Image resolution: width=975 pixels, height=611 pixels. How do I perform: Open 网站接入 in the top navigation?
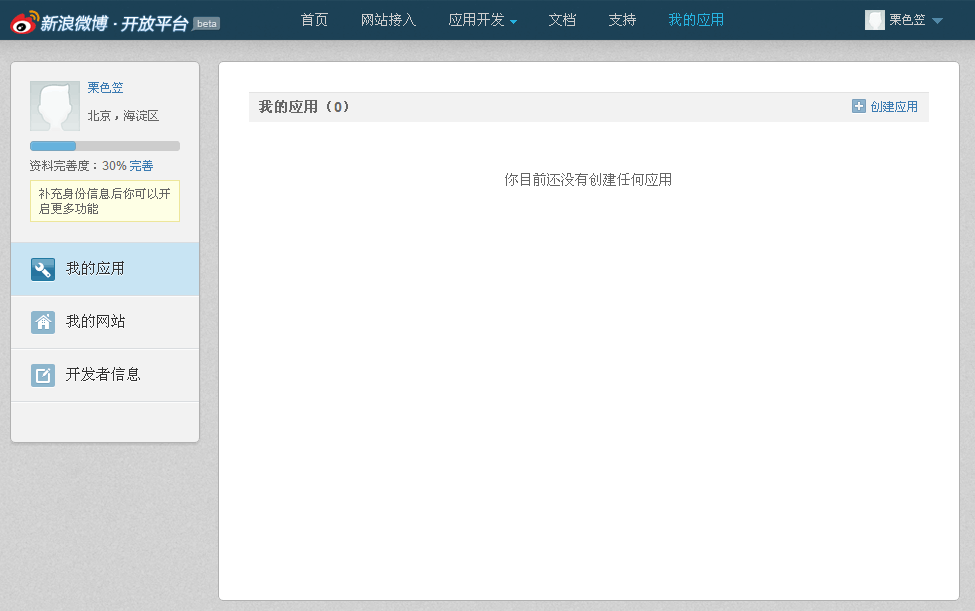(388, 20)
